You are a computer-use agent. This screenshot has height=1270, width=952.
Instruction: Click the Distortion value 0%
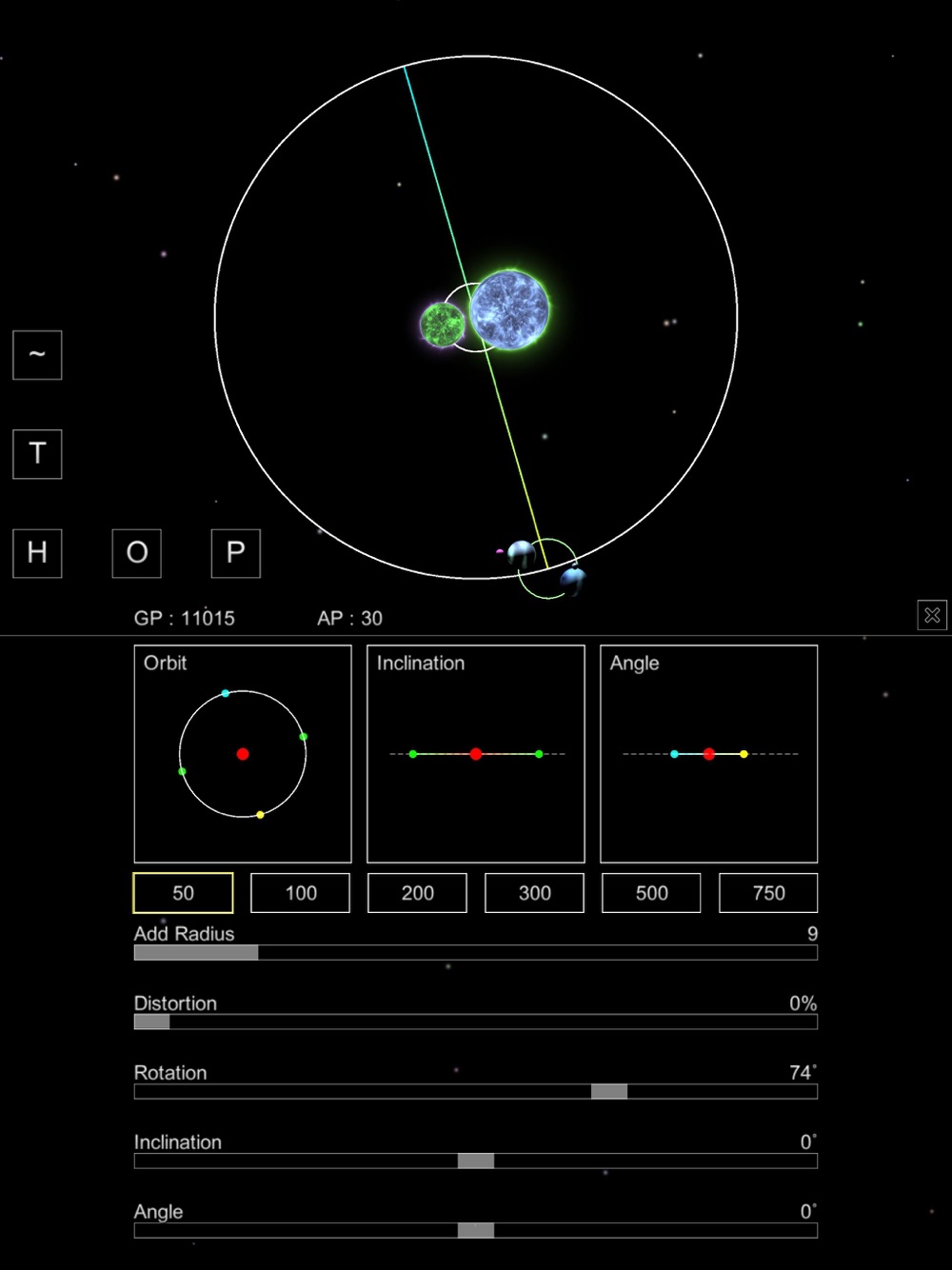pos(803,1003)
